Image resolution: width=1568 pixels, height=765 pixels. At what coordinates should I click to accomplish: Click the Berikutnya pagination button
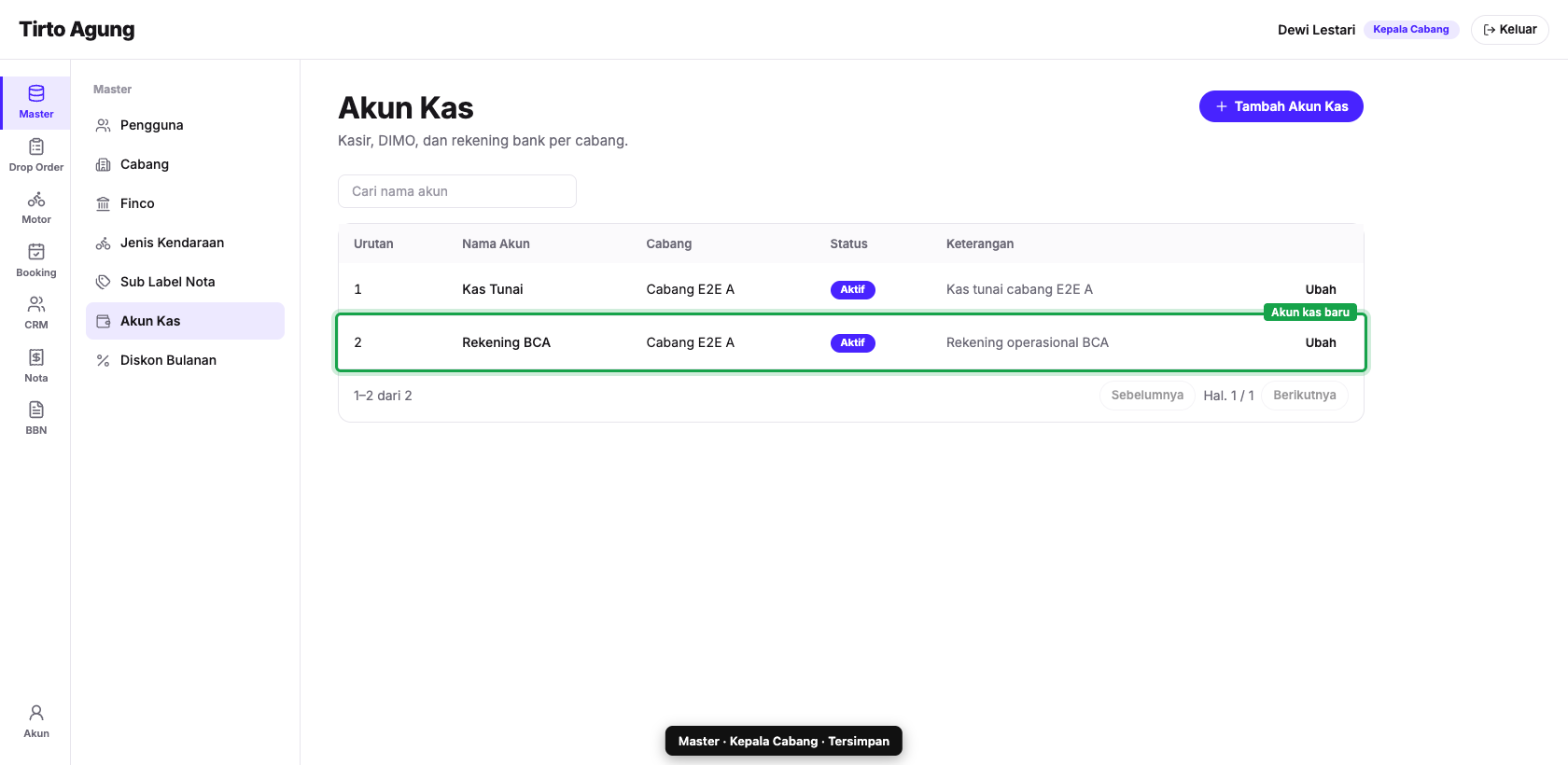(1305, 396)
